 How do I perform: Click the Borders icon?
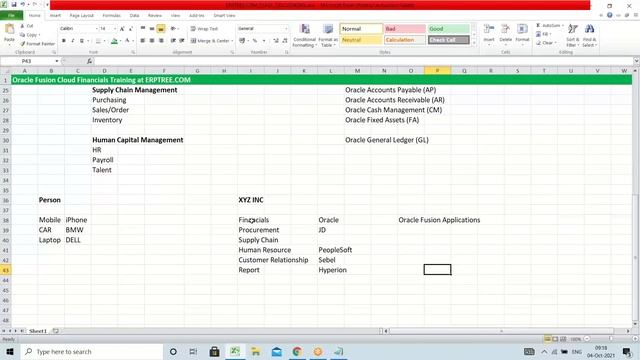pyautogui.click(x=98, y=41)
